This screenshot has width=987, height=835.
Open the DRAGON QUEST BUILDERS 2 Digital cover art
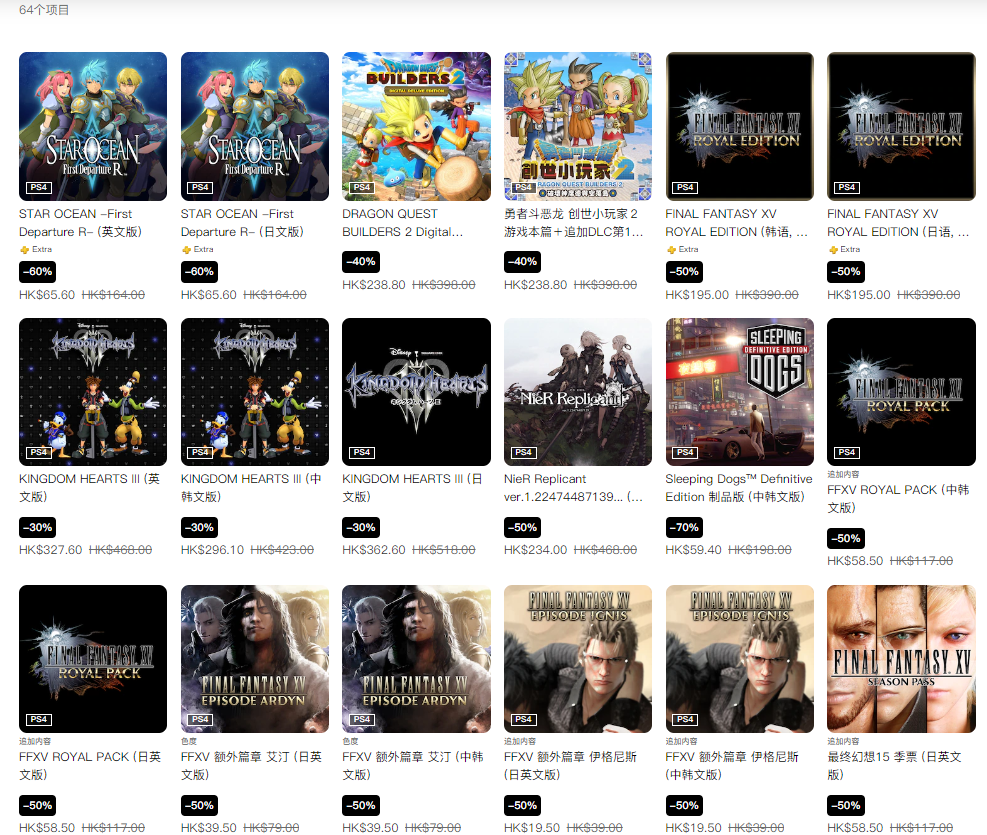point(416,126)
